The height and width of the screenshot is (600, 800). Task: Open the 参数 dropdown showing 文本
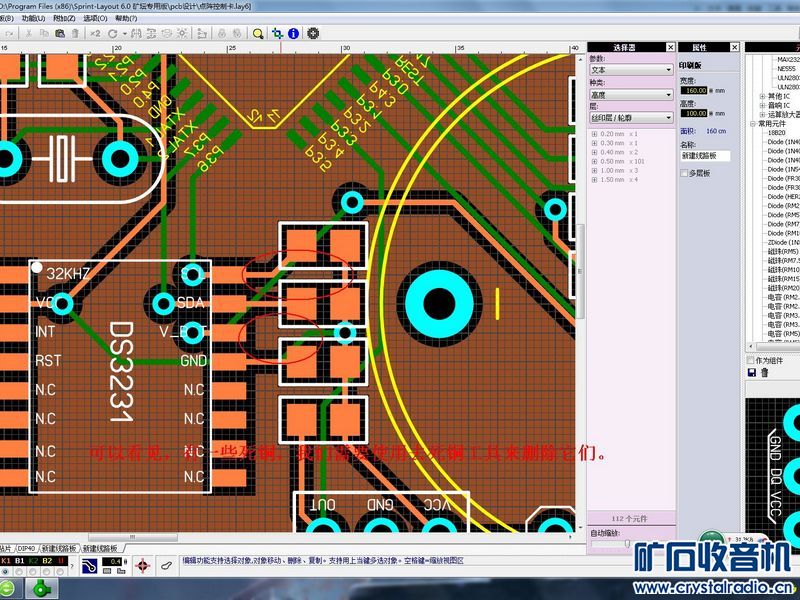[630, 70]
